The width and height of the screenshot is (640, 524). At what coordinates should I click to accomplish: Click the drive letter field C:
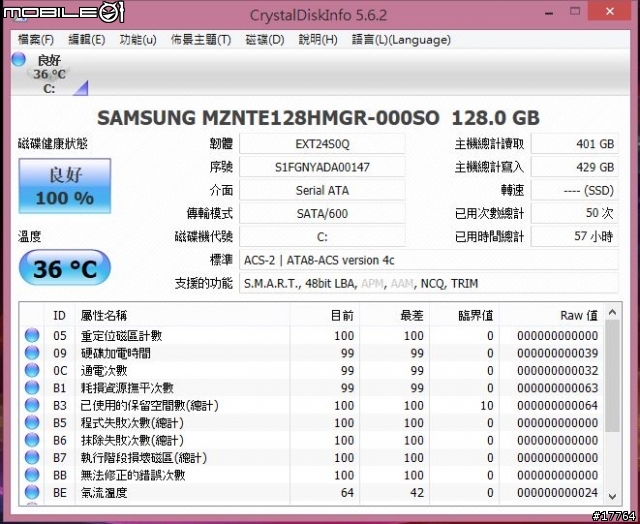coord(322,237)
